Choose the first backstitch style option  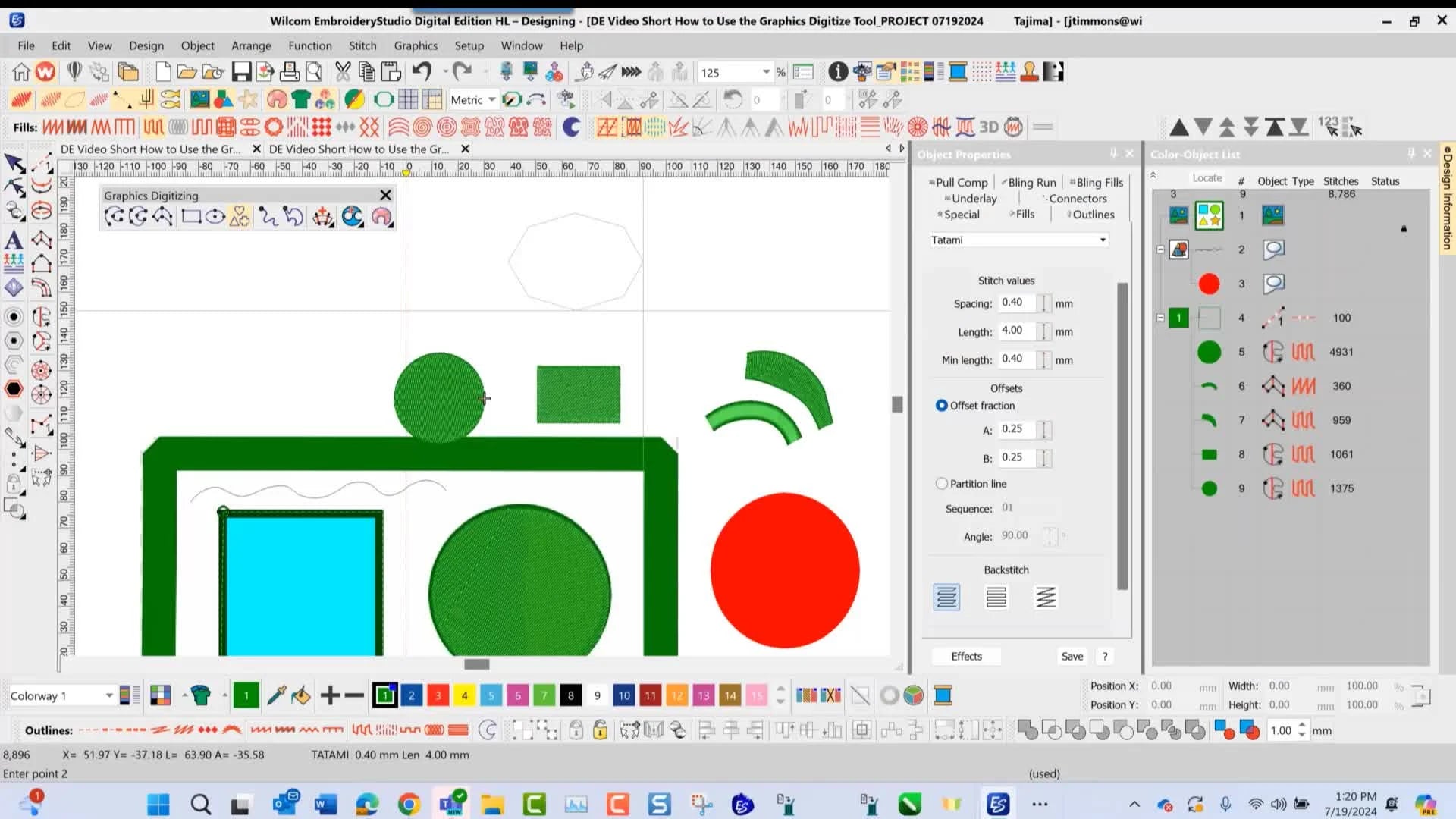(x=946, y=598)
